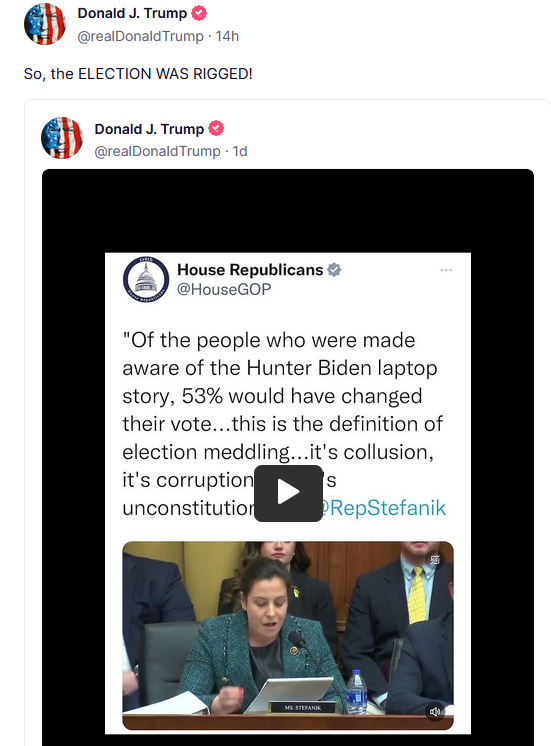Viewport: 551px width, 746px height.
Task: Click the quoted post's flag avatar
Action: tap(62, 138)
